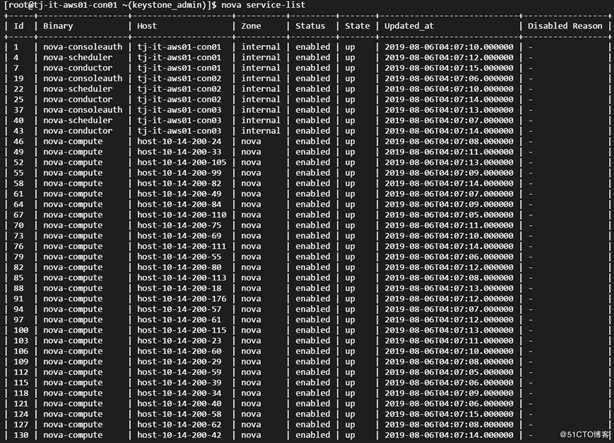Click the up state in the Id 61 row
The image size is (614, 443).
(350, 194)
